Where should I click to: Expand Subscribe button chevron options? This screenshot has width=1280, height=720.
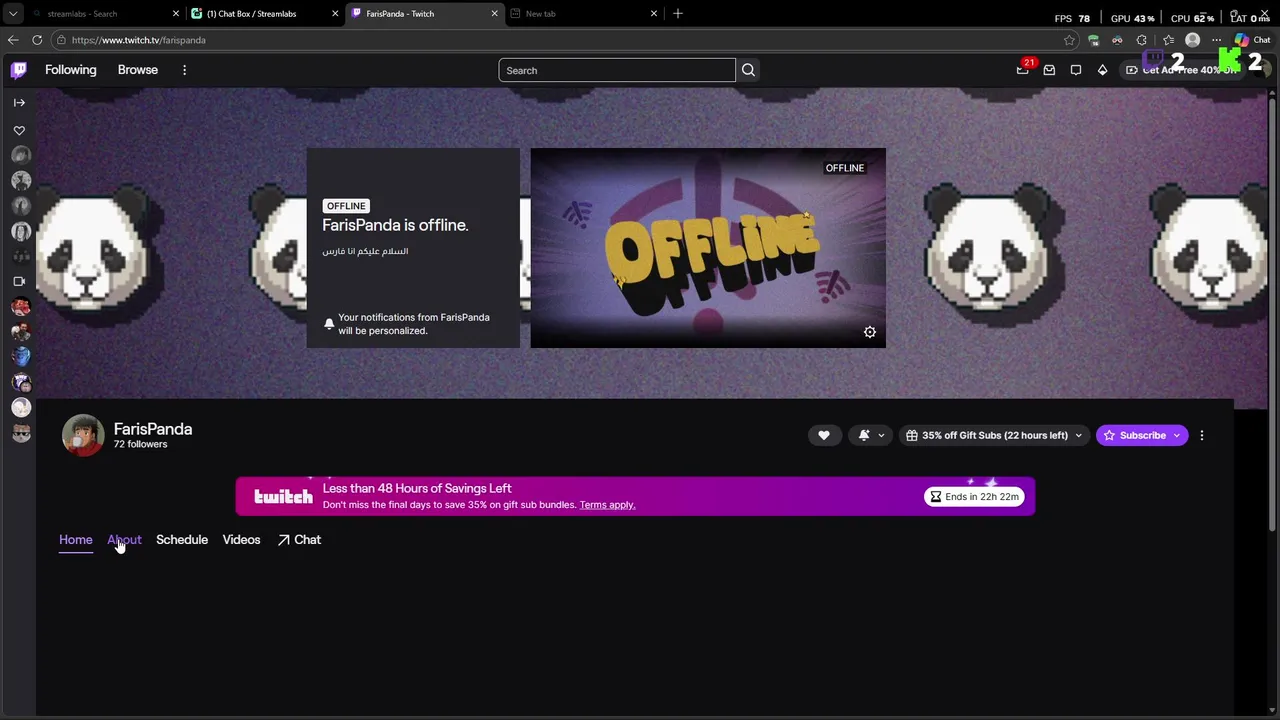1177,435
